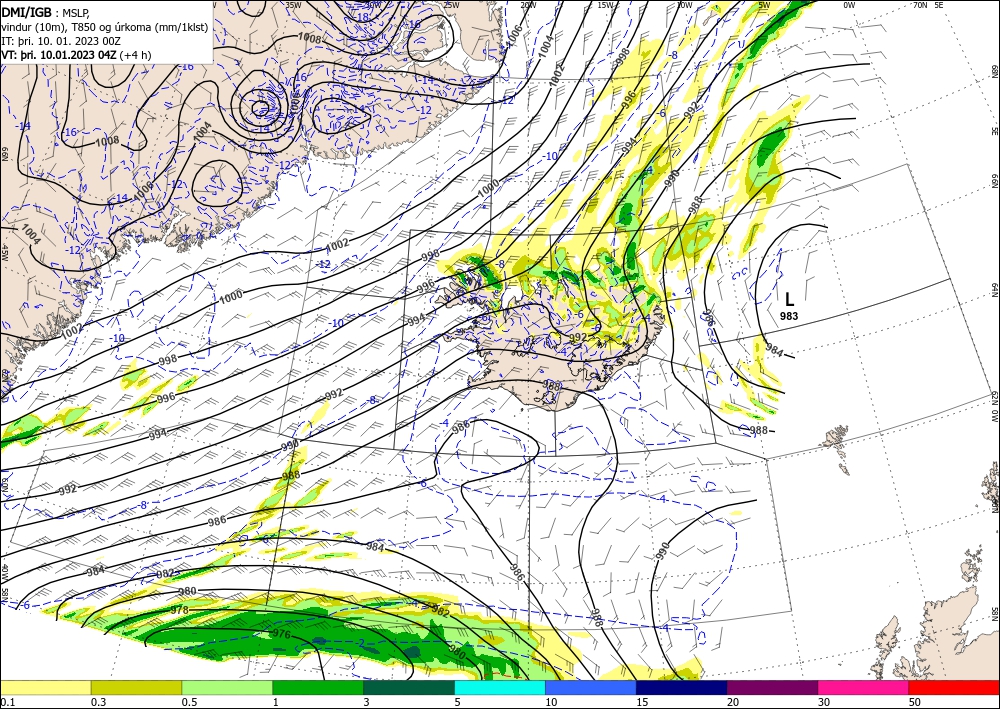Click the yellow 0.1–0.3 legend color segment
Viewport: 1000px width, 709px height.
(x=45, y=687)
